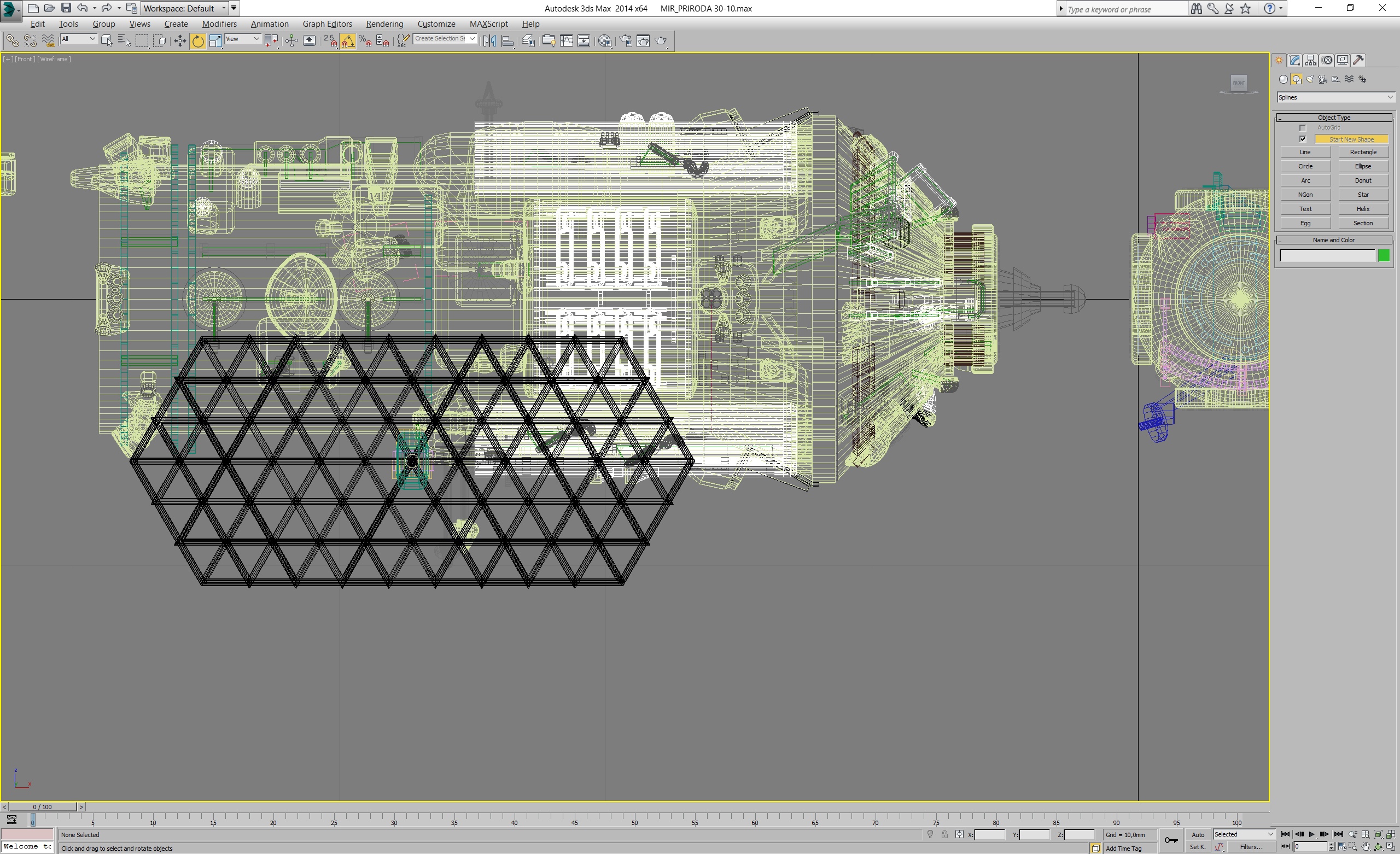Open the Utilities hammer panel

pos(1358,60)
